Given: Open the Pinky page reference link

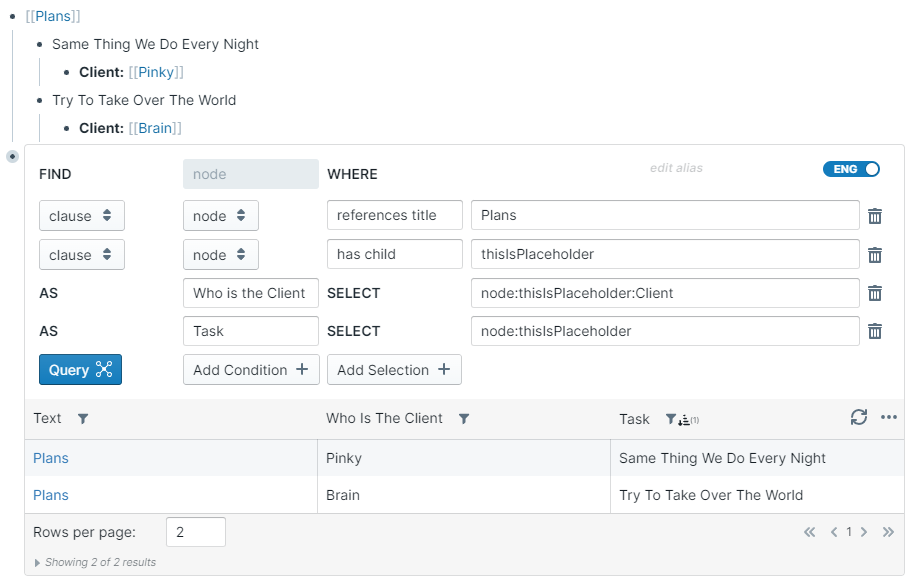Looking at the screenshot, I should coord(156,72).
